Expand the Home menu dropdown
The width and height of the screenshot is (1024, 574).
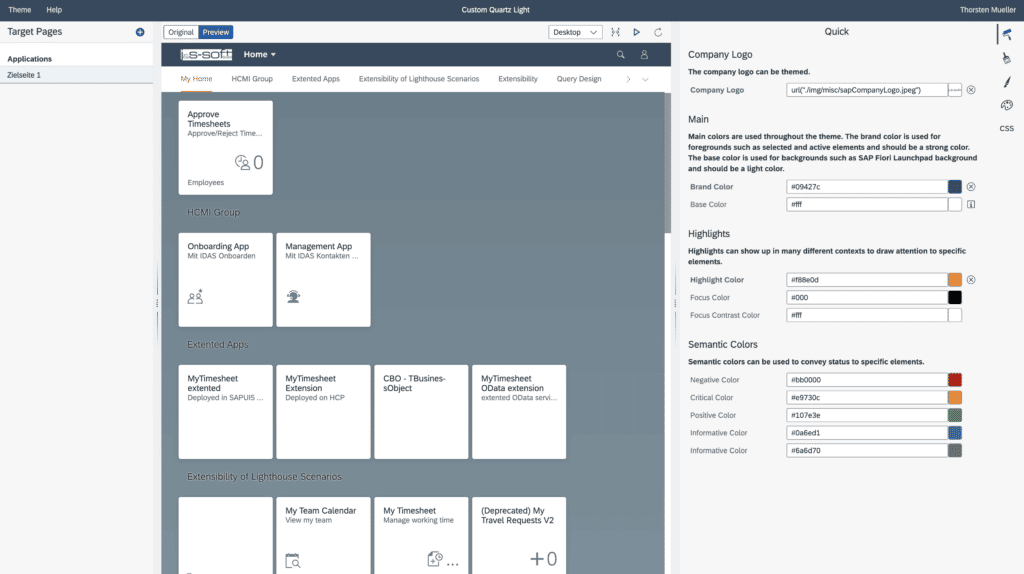(259, 55)
